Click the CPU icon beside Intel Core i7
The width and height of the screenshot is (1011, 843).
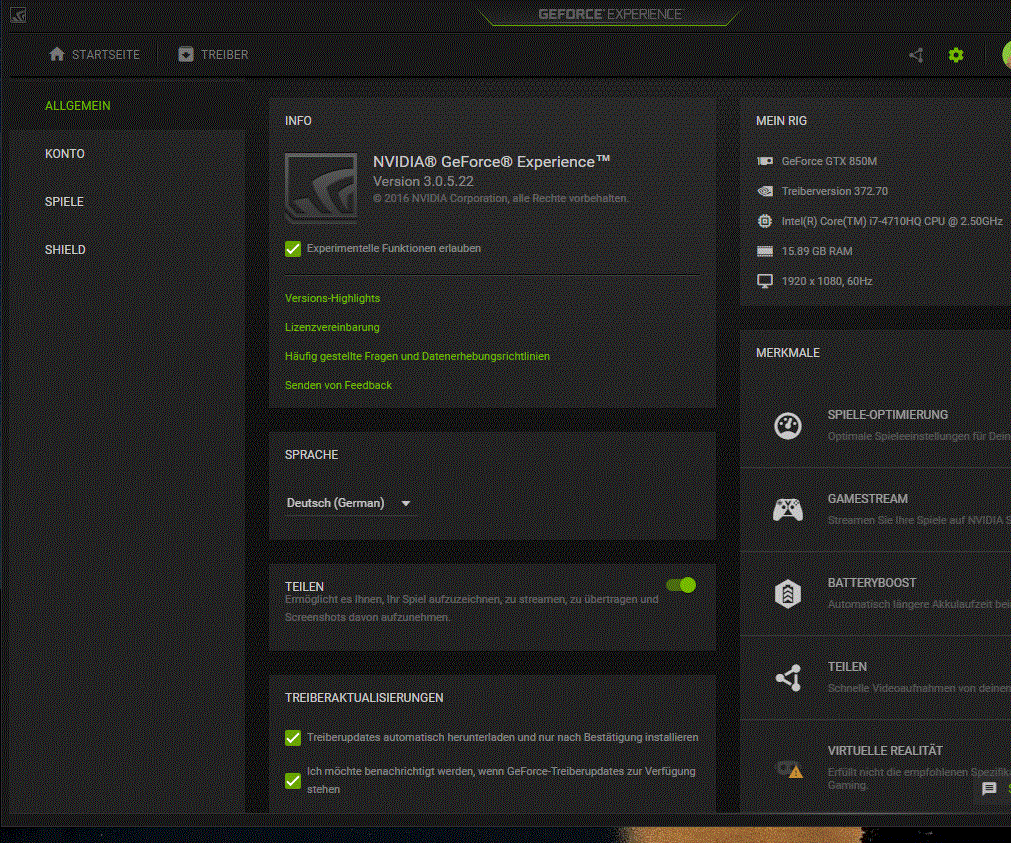coord(765,221)
